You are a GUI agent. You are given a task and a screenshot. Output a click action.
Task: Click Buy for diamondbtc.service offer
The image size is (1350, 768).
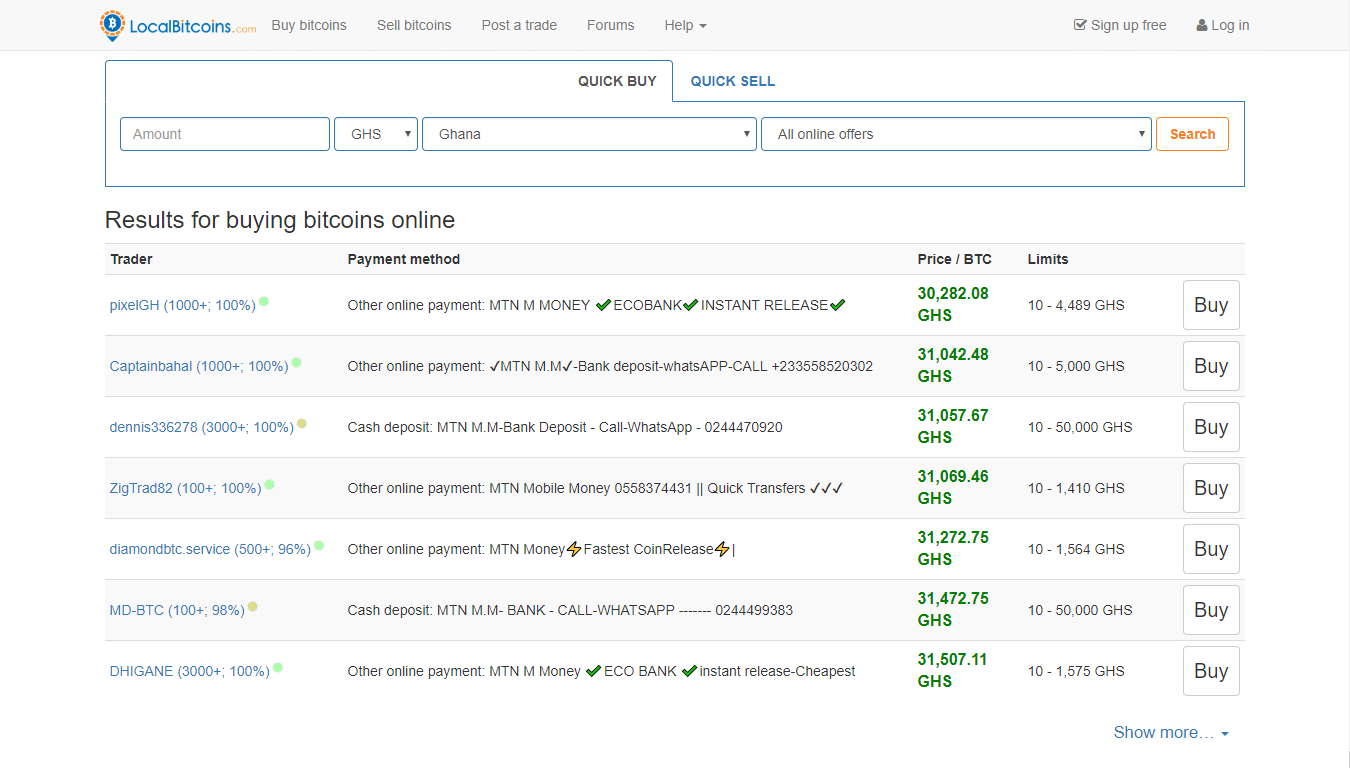[x=1211, y=549]
